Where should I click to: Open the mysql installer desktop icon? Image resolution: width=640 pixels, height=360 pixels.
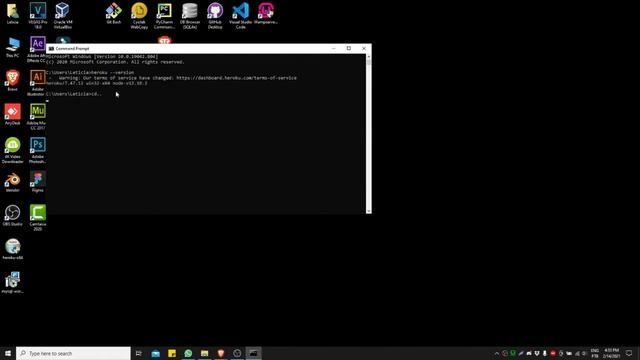(x=13, y=282)
